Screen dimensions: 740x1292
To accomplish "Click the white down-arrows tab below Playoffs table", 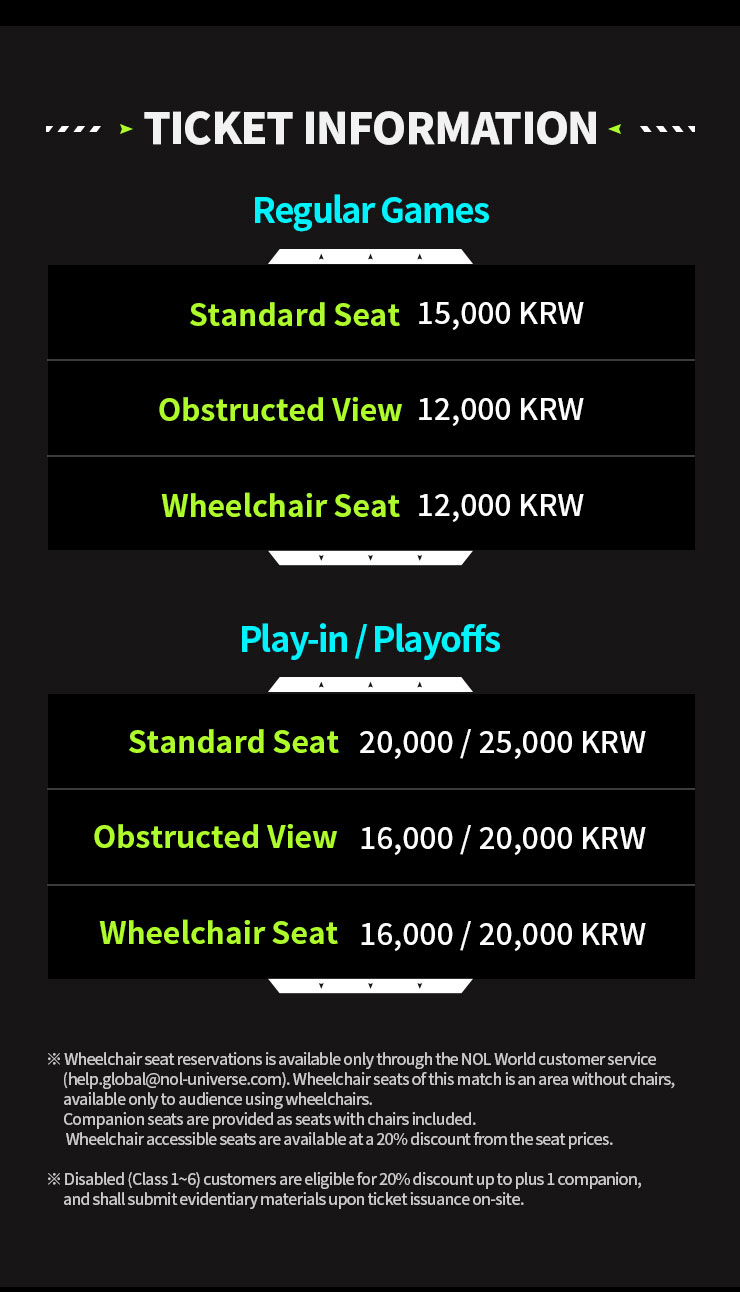I will 370,986.
